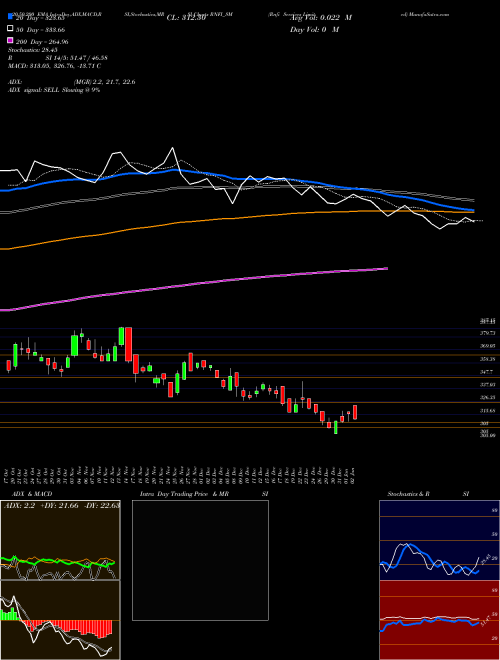Open the empty Intra Day Trading Price panel
The height and width of the screenshot is (660, 500).
tap(200, 560)
